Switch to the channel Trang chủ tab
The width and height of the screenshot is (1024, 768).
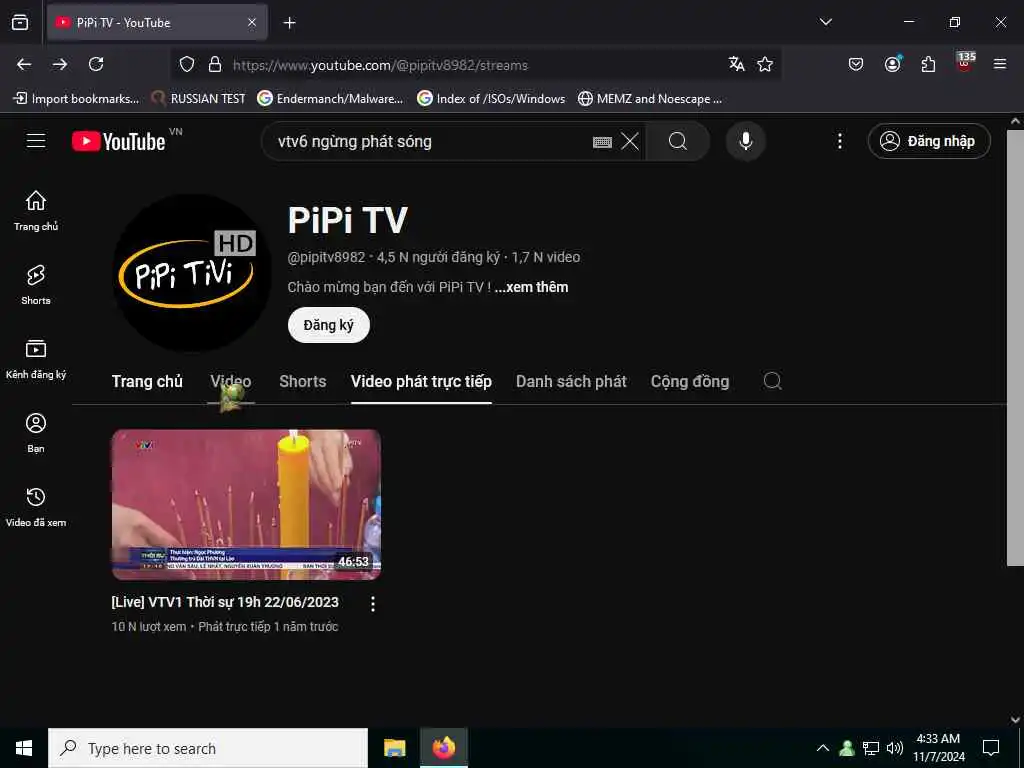coord(147,381)
